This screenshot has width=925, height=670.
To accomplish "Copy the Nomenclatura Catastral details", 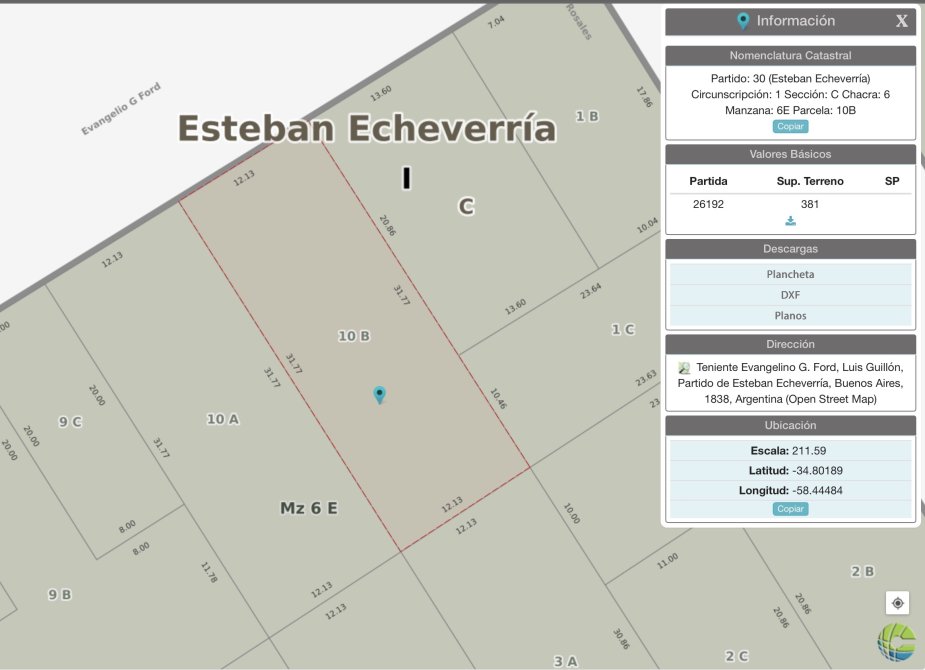I will coord(790,127).
